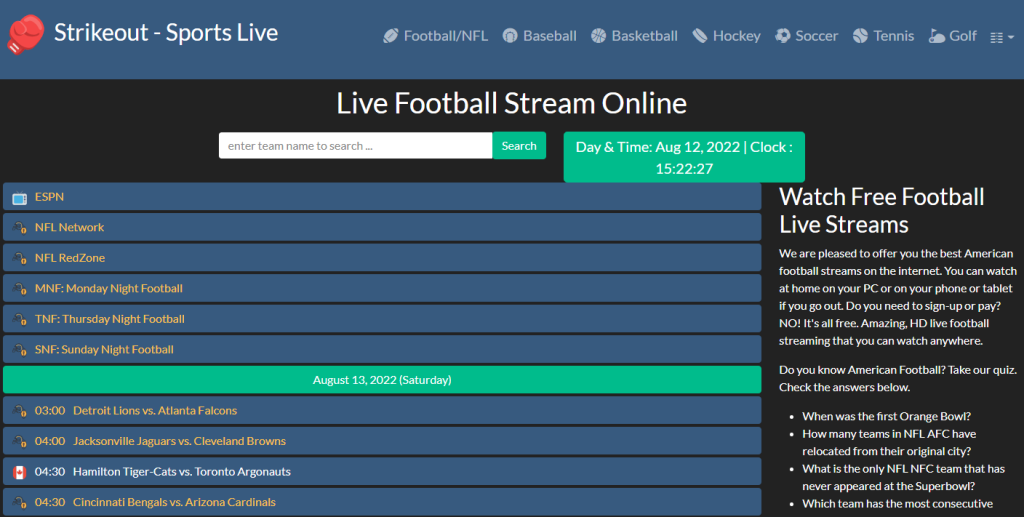Click the green Search button

(519, 146)
